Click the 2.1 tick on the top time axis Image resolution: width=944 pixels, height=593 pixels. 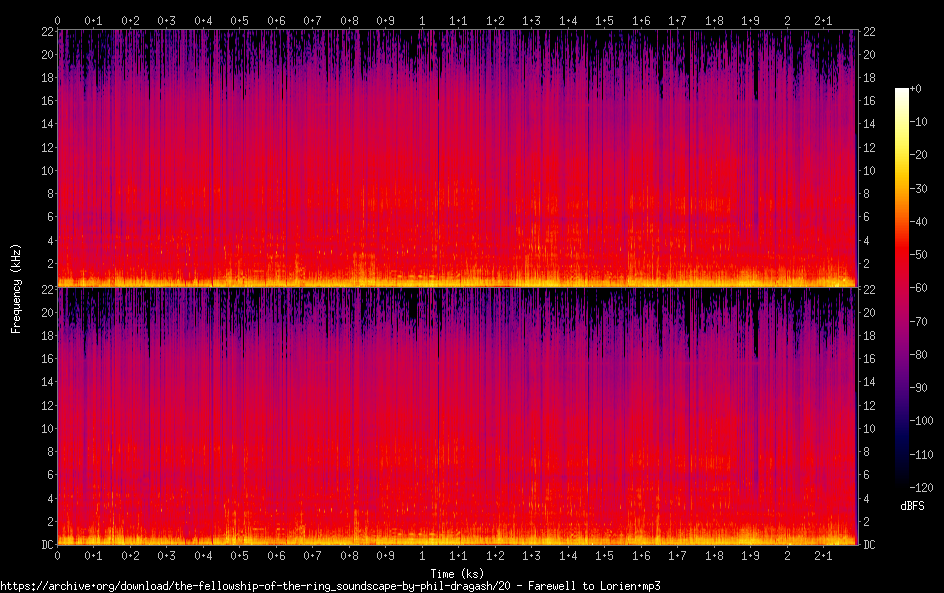click(x=823, y=20)
